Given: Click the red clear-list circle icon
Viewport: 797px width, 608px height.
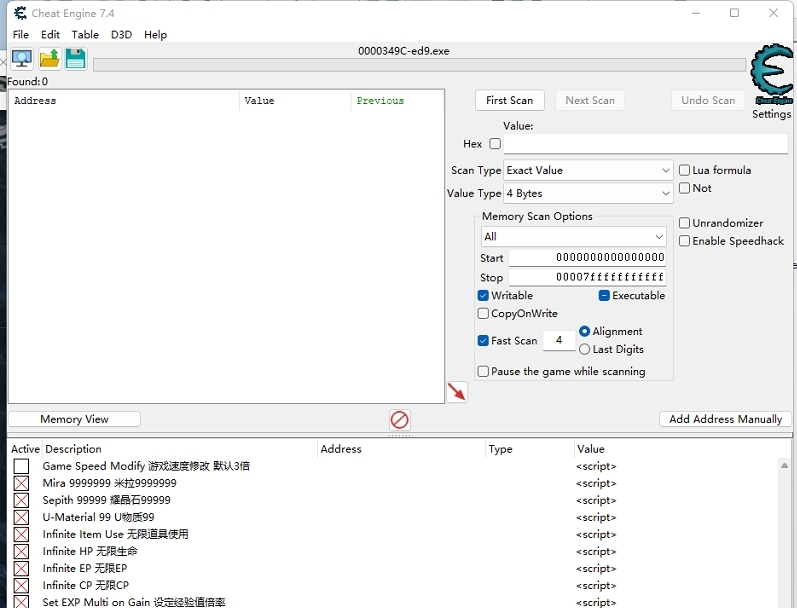Looking at the screenshot, I should (x=400, y=420).
